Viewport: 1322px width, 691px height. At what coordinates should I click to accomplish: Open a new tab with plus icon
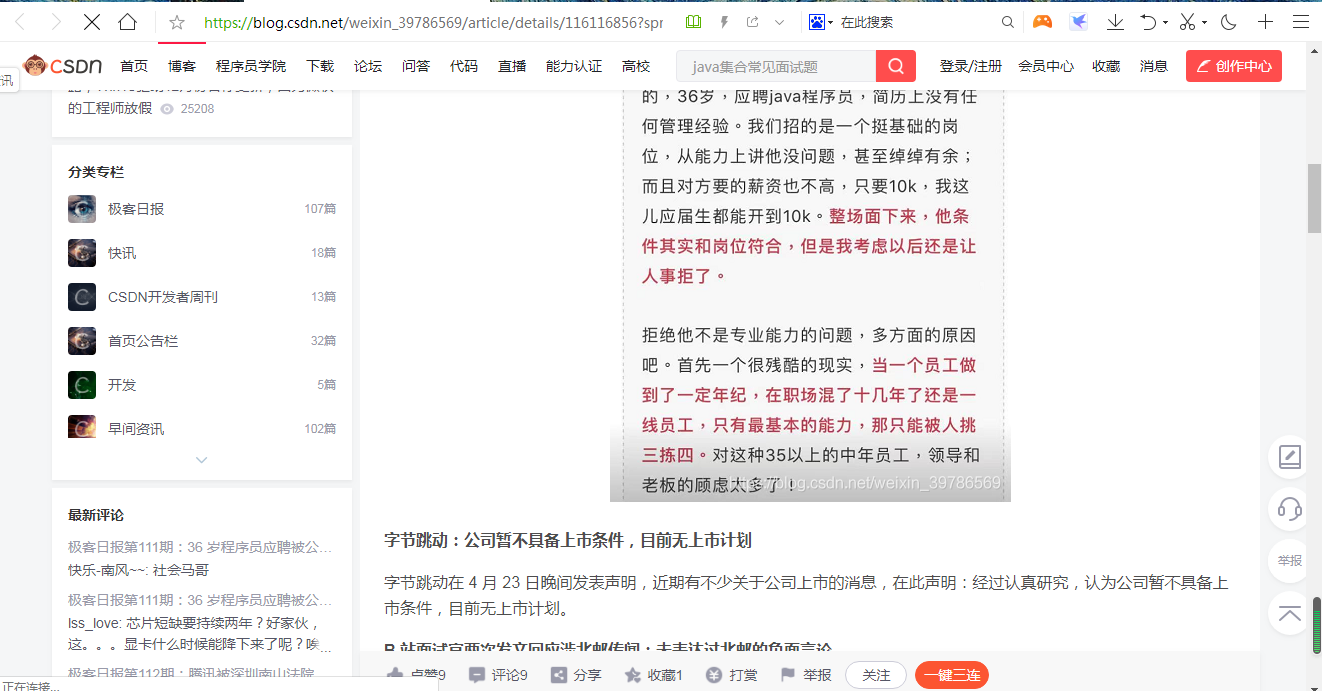click(x=1266, y=22)
